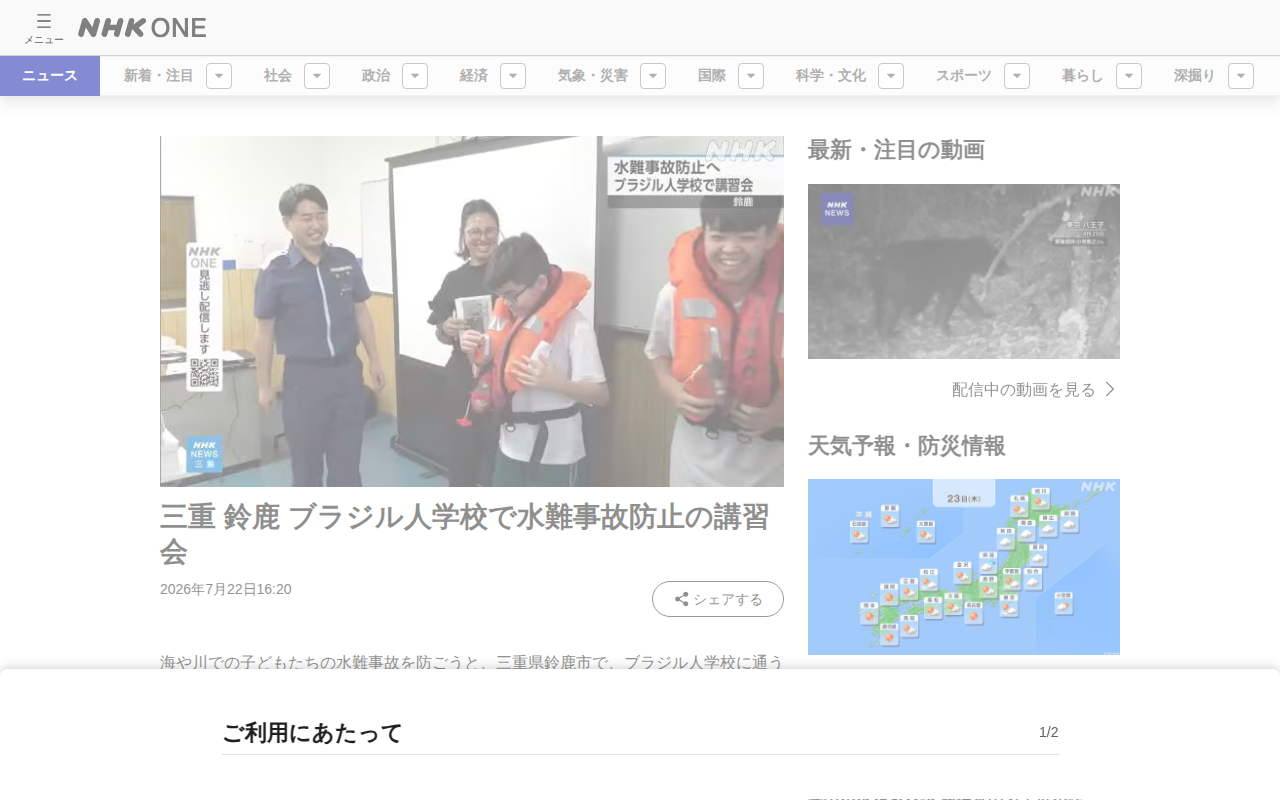
Task: Expand the 社会 dropdown arrow
Action: (x=317, y=76)
